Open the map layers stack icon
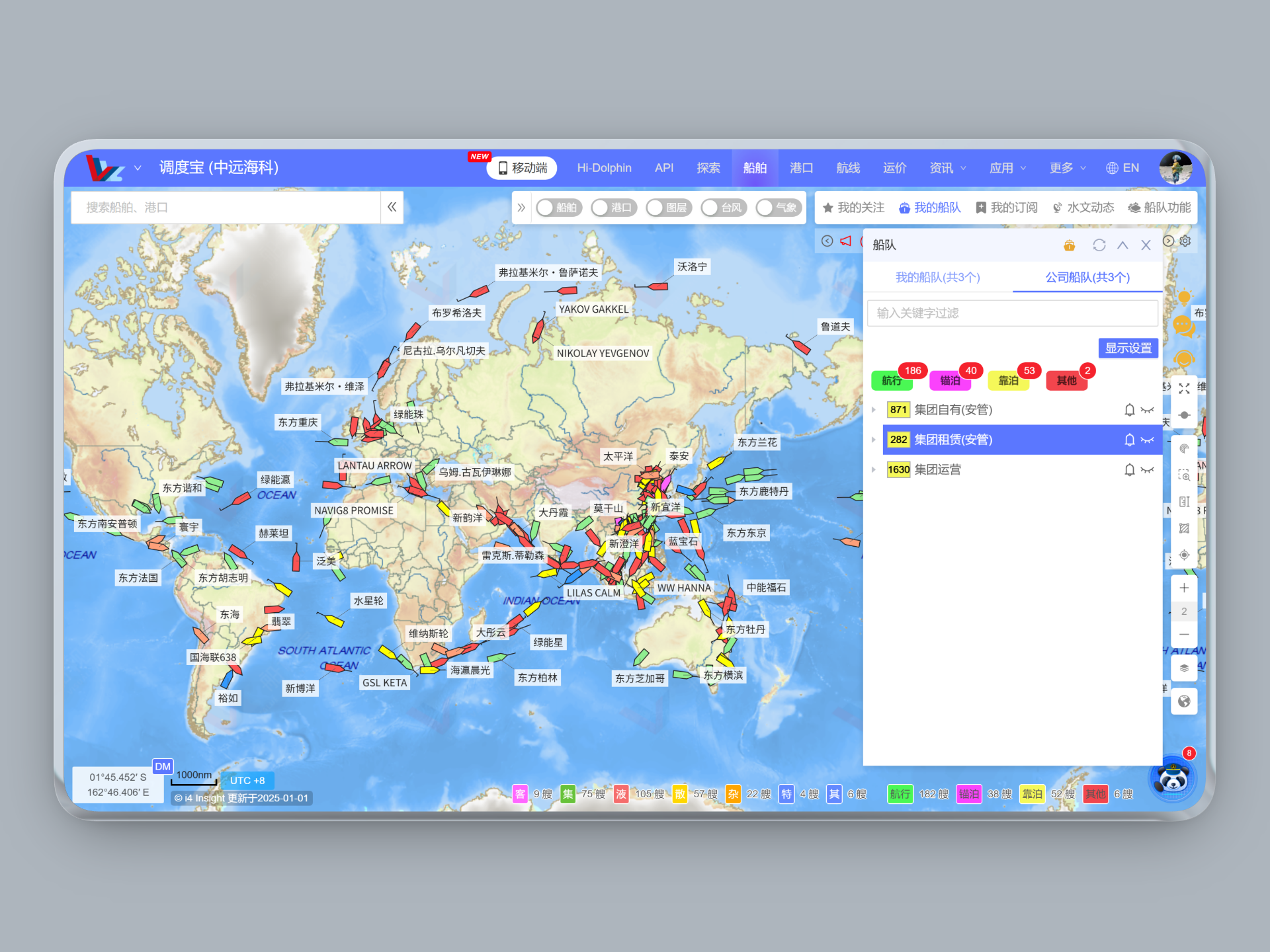The width and height of the screenshot is (1270, 952). [1184, 668]
